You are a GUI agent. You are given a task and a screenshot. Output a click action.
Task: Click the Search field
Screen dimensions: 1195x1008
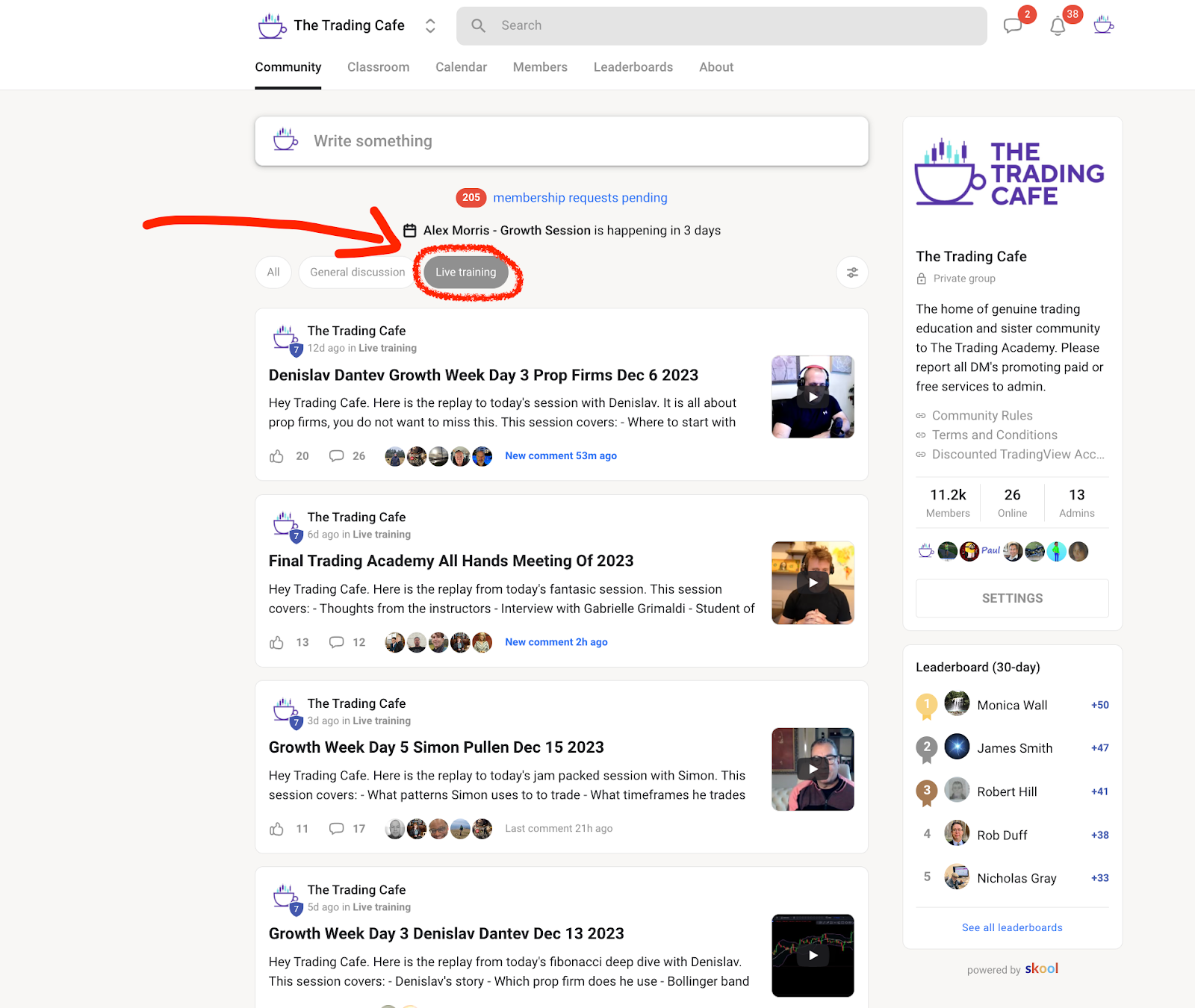(x=721, y=26)
